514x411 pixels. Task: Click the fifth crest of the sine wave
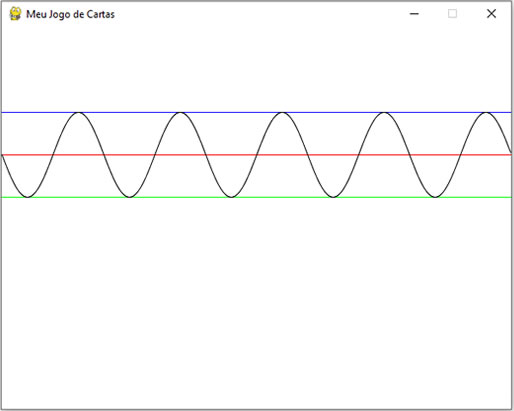[486, 113]
